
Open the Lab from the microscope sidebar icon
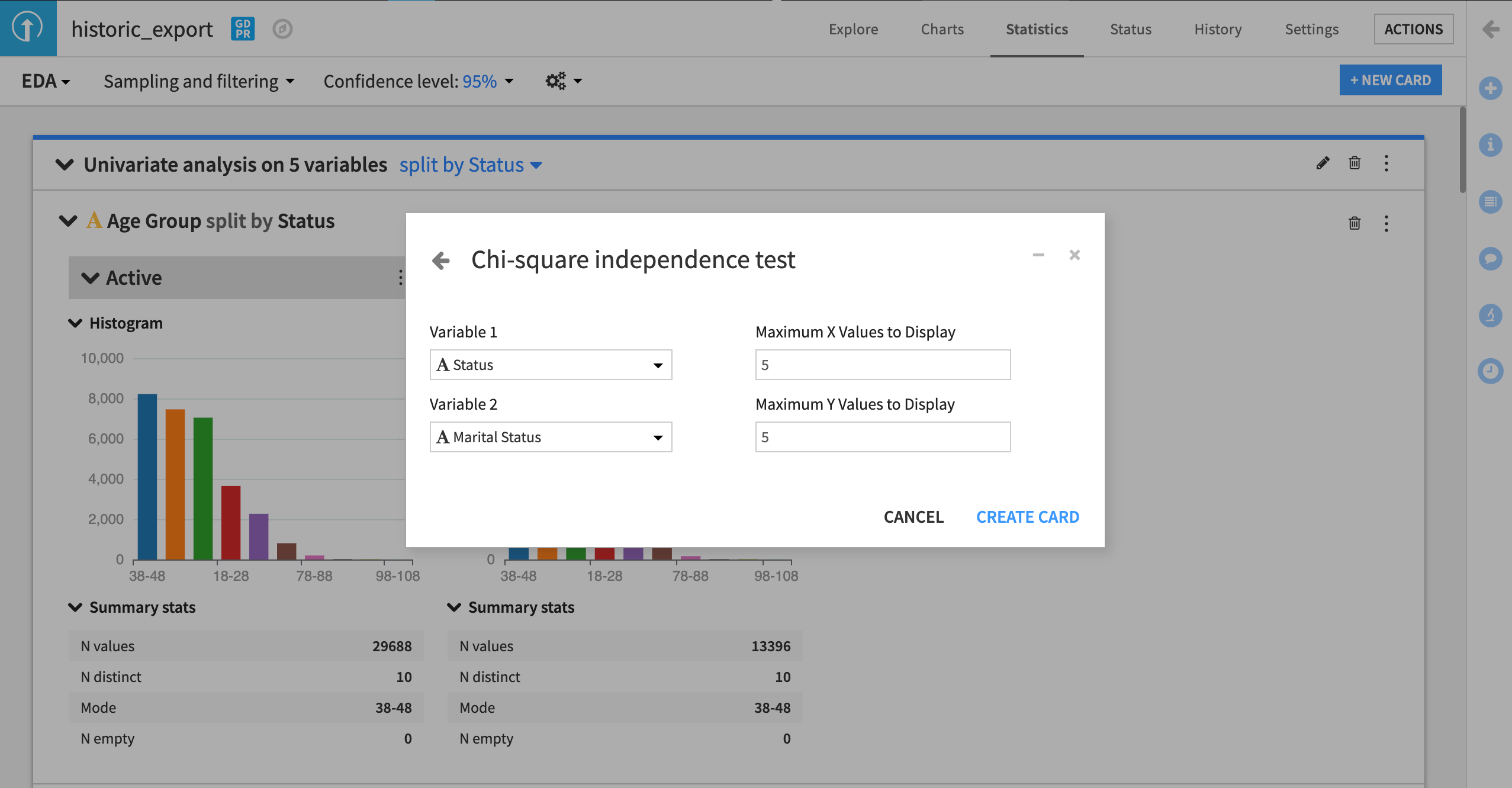[1491, 316]
